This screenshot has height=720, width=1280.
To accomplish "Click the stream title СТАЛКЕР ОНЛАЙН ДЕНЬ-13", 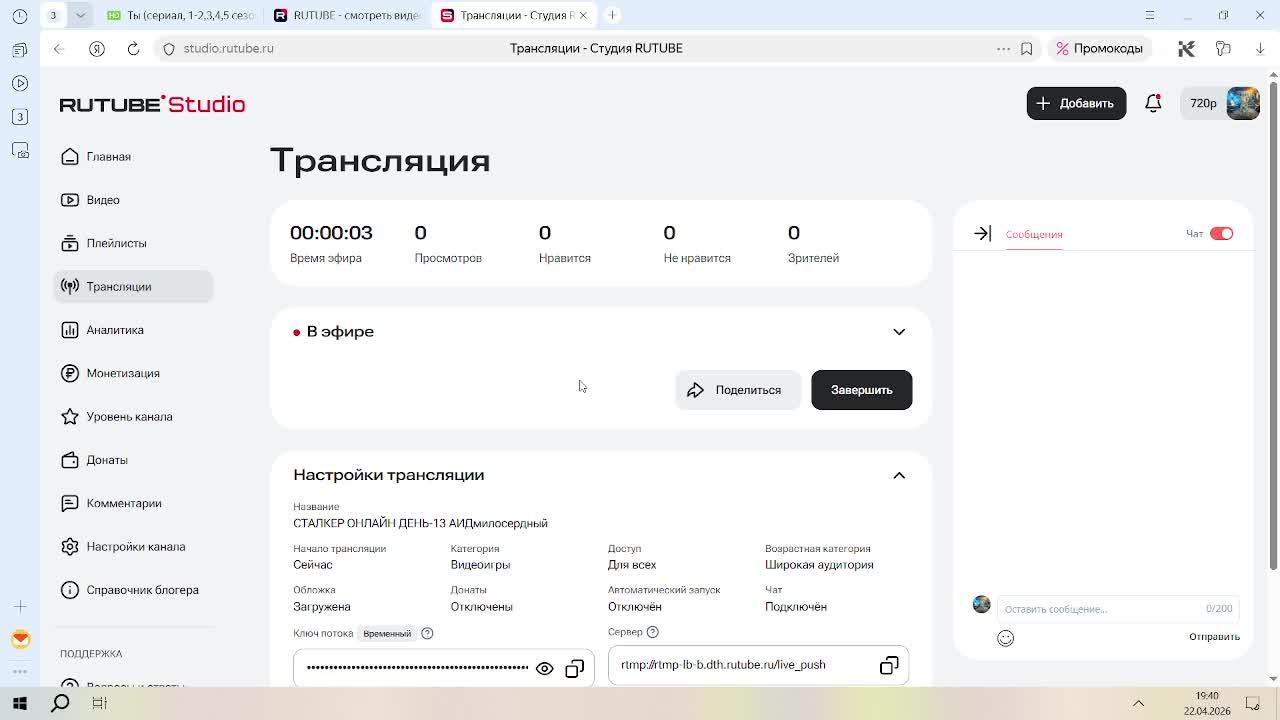I will pyautogui.click(x=420, y=523).
